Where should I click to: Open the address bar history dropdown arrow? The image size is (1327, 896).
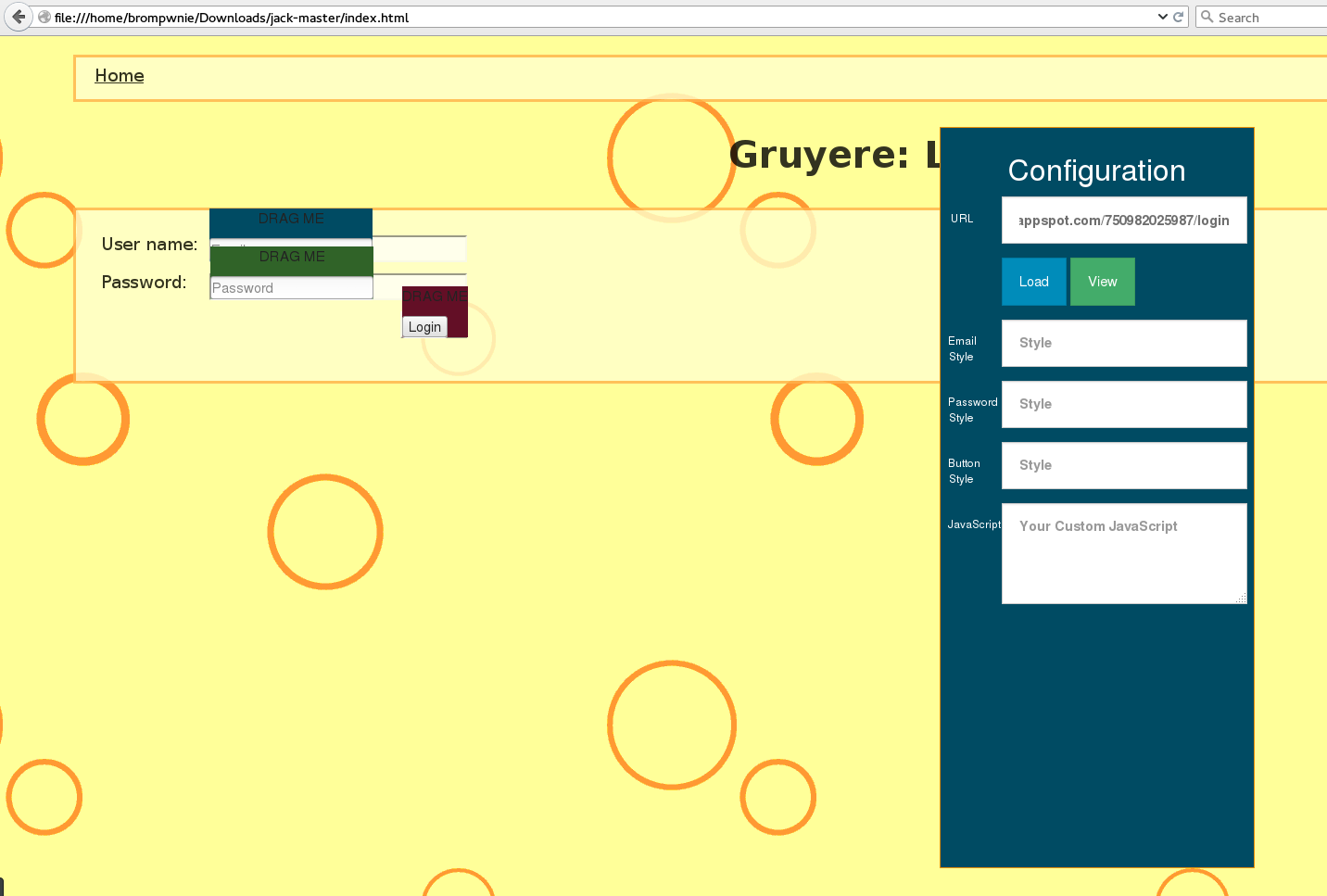click(1162, 17)
